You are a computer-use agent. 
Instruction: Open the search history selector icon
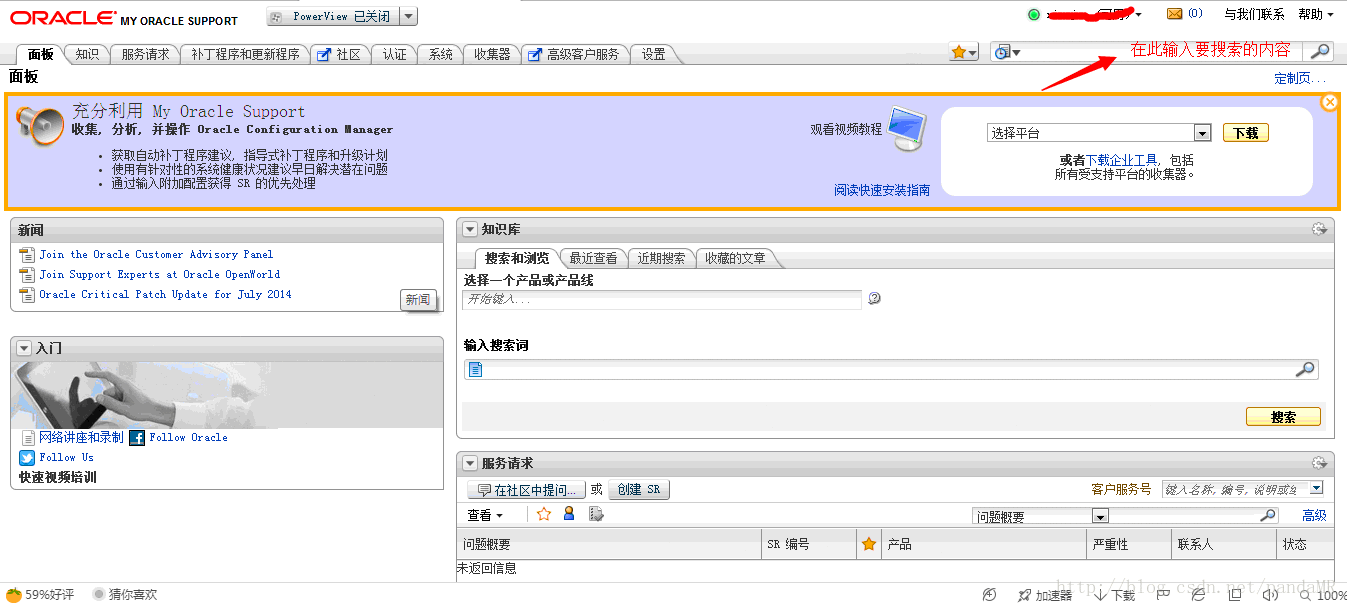click(1006, 52)
